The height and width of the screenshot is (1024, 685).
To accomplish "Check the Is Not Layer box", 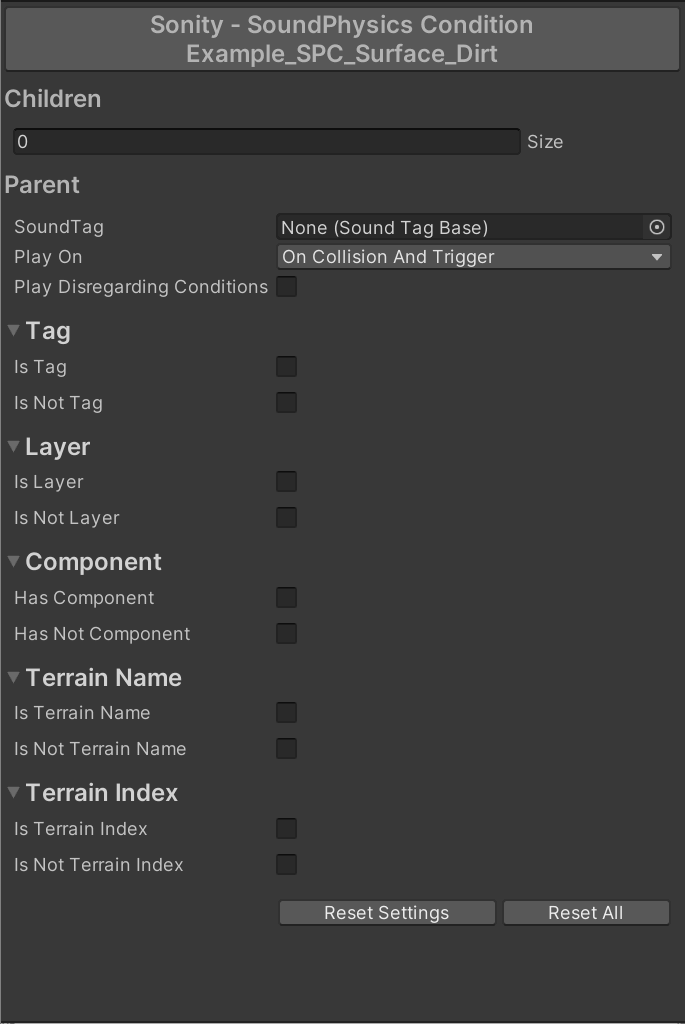I will tap(287, 518).
